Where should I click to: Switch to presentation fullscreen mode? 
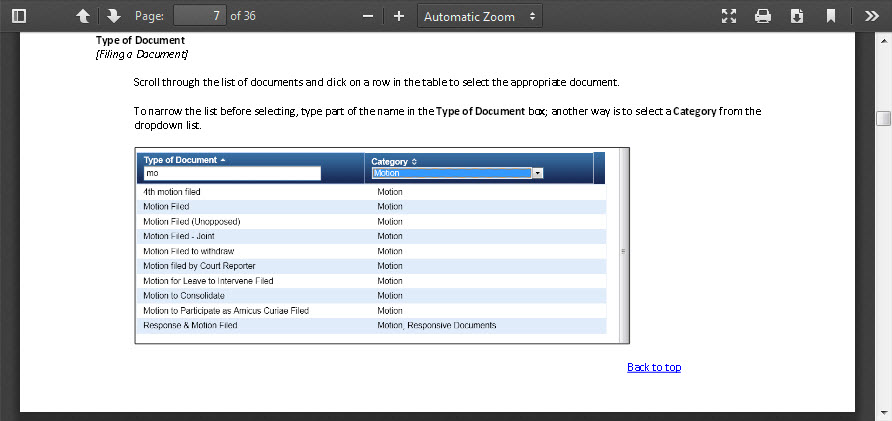[x=729, y=16]
